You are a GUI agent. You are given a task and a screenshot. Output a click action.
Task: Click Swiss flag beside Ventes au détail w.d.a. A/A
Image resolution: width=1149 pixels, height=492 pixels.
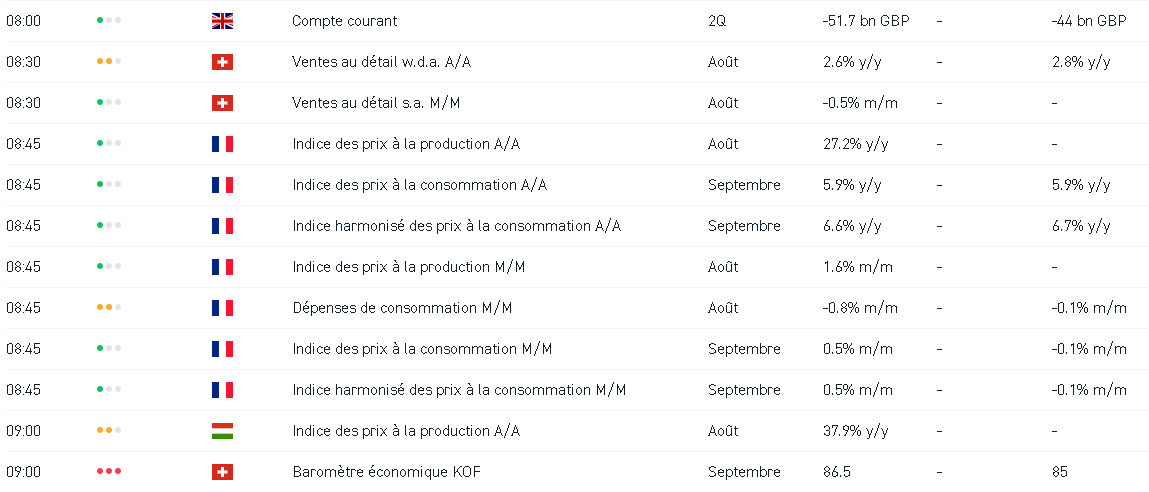point(222,62)
